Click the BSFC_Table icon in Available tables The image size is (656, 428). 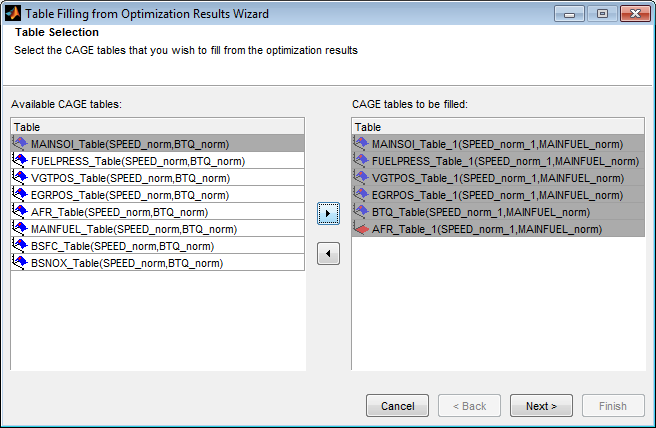[x=20, y=246]
